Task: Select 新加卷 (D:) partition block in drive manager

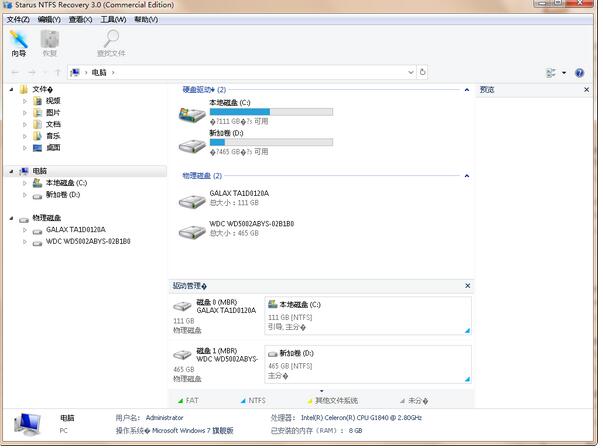Action: pyautogui.click(x=368, y=364)
